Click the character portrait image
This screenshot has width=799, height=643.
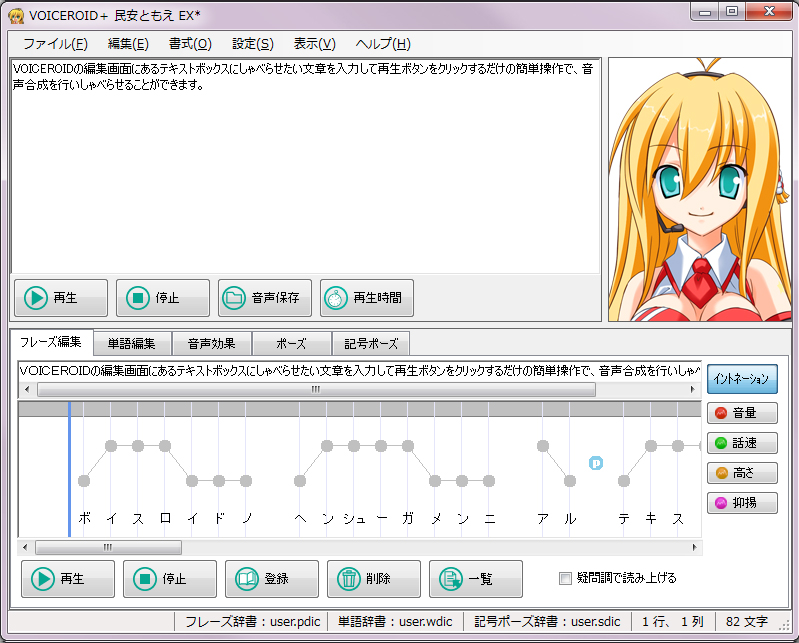[700, 190]
